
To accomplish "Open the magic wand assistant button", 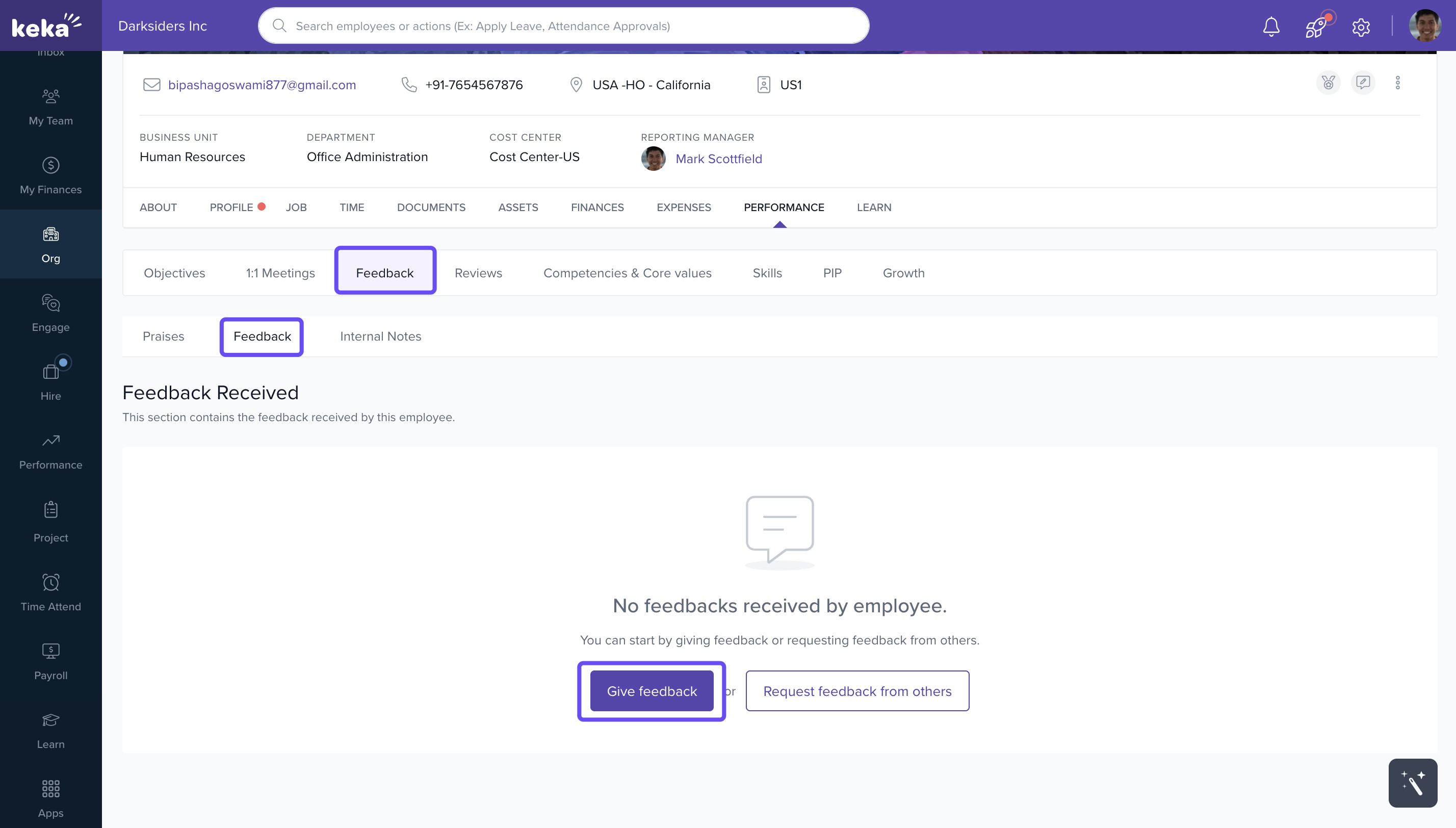I will click(x=1412, y=783).
